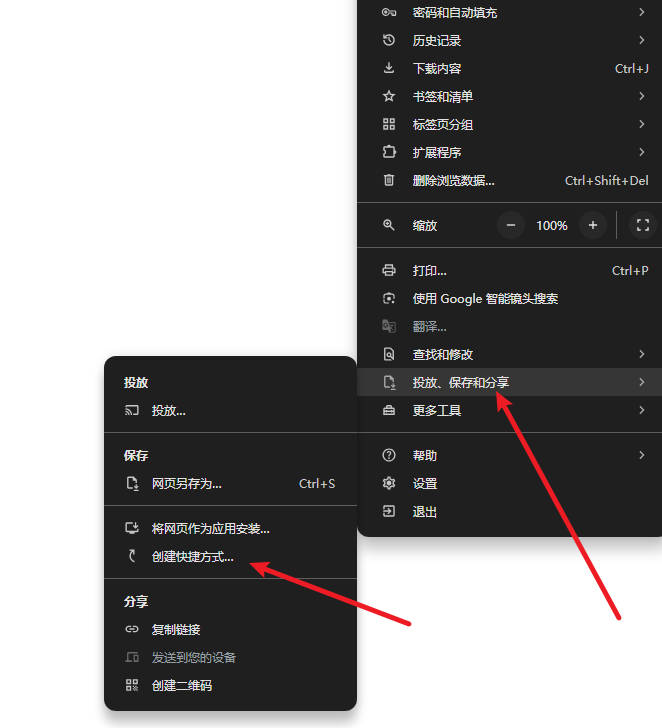Viewport: 662px width, 728px height.
Task: Click the translate icon beside 翻译
Action: point(389,326)
